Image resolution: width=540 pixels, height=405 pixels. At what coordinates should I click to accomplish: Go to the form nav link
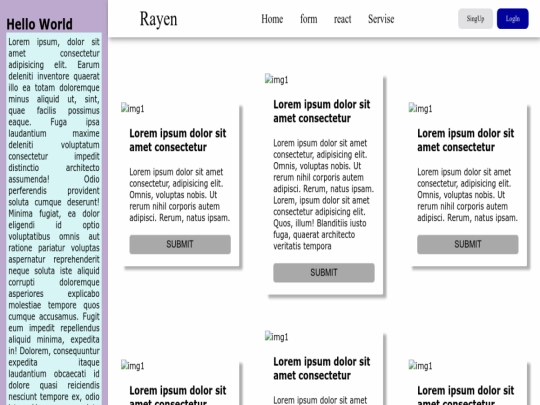[x=309, y=19]
